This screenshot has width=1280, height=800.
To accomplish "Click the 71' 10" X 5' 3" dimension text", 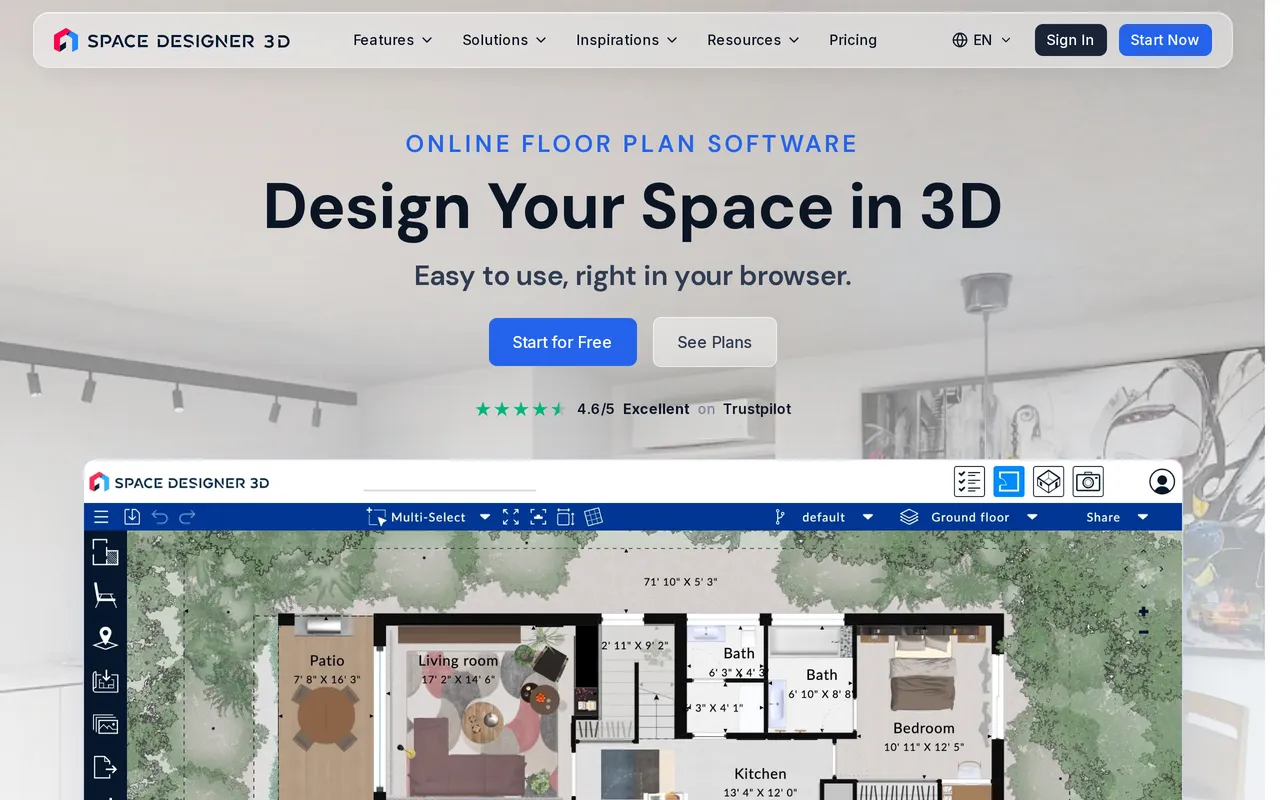I will click(681, 581).
